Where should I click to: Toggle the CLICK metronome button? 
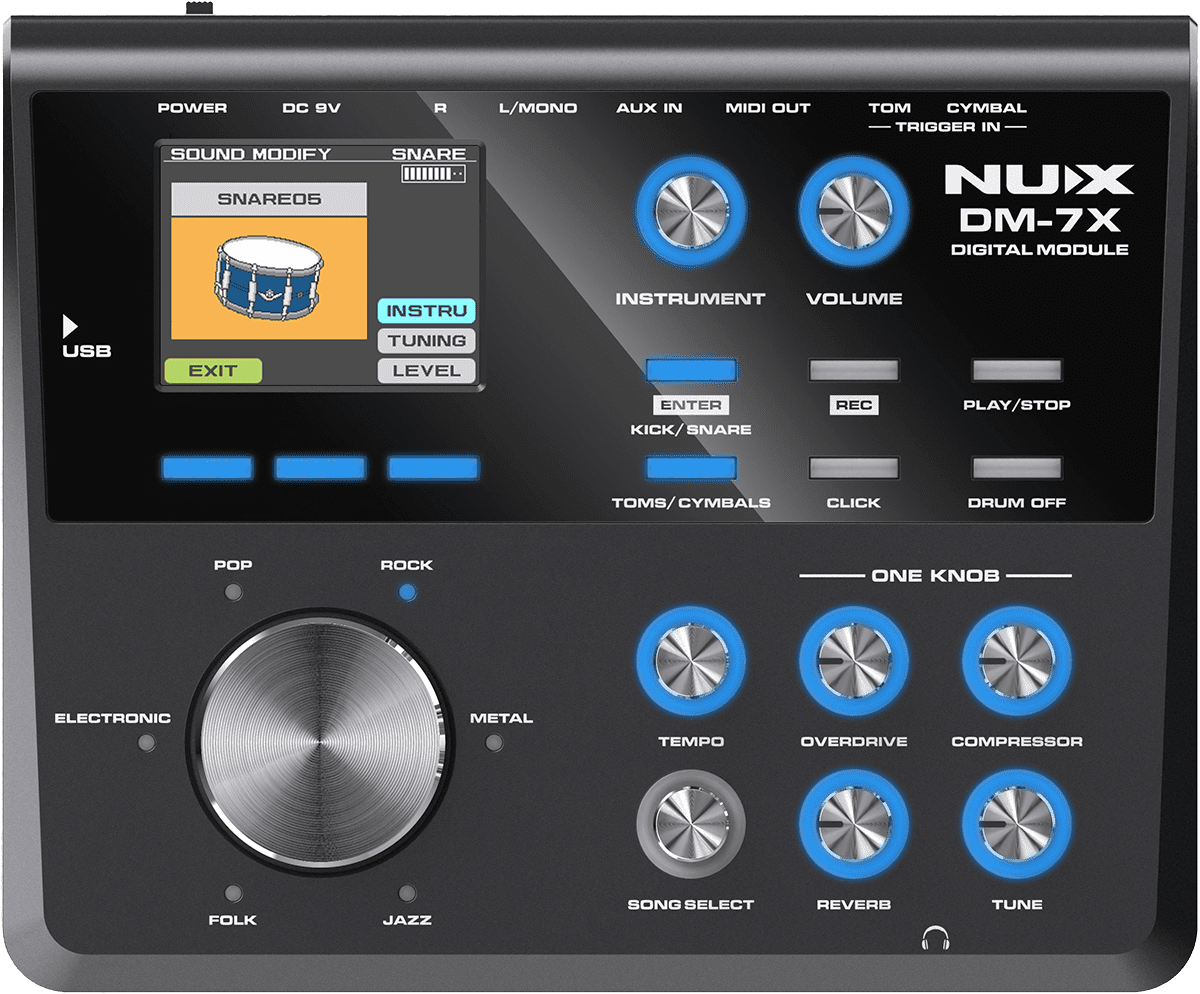(853, 468)
